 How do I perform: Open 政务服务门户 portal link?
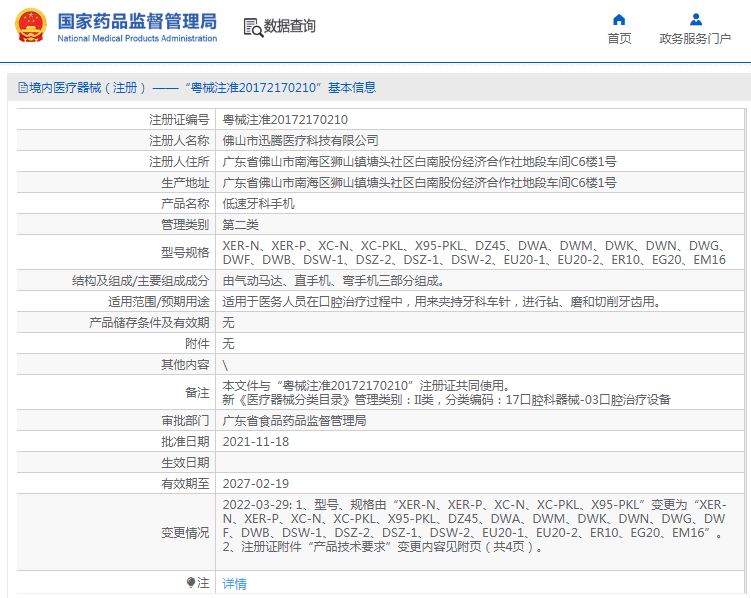pos(695,38)
